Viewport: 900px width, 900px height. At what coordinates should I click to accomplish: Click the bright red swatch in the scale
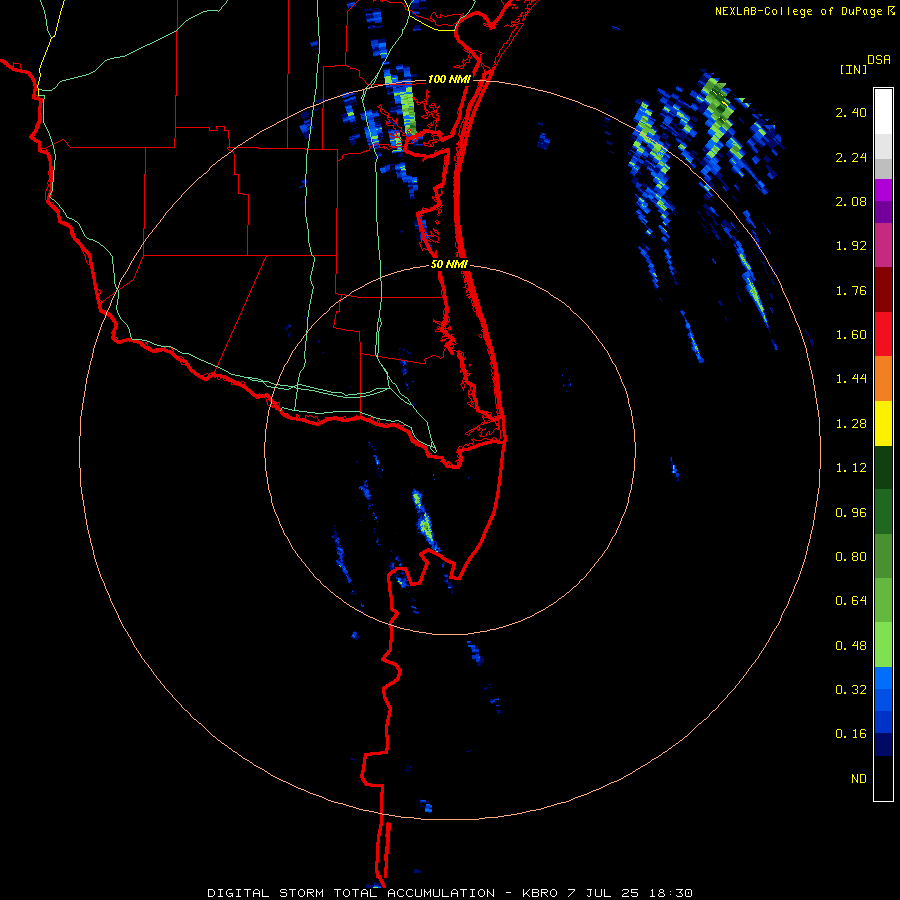click(x=883, y=335)
